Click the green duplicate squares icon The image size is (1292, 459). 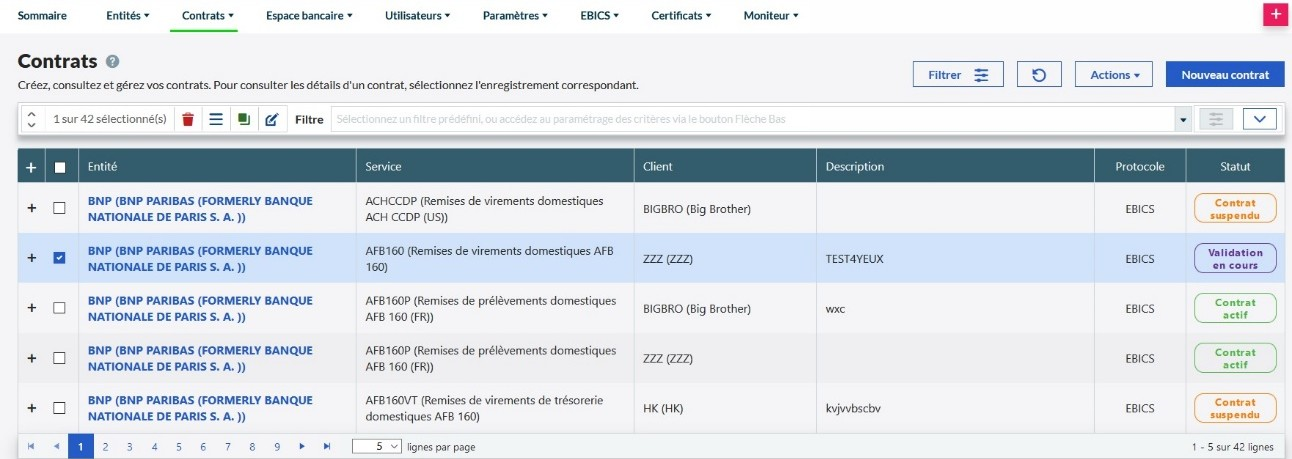243,119
